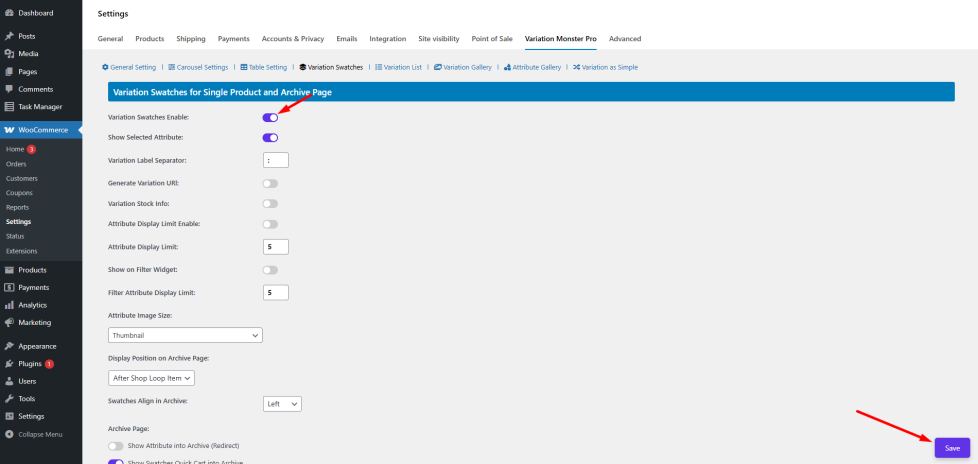Switch to the Products settings tab
The width and height of the screenshot is (978, 464).
click(x=150, y=39)
